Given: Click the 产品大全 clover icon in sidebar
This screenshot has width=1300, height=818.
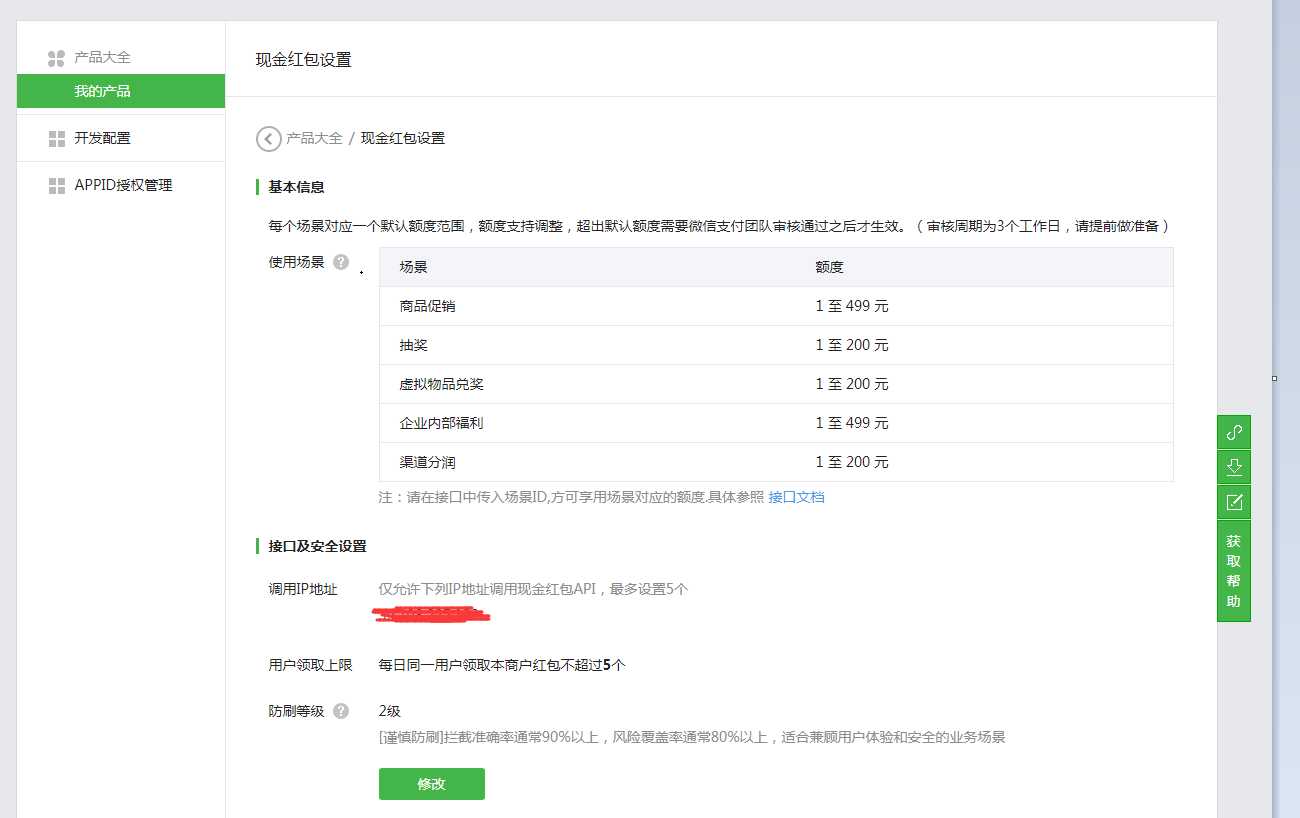Looking at the screenshot, I should (56, 58).
